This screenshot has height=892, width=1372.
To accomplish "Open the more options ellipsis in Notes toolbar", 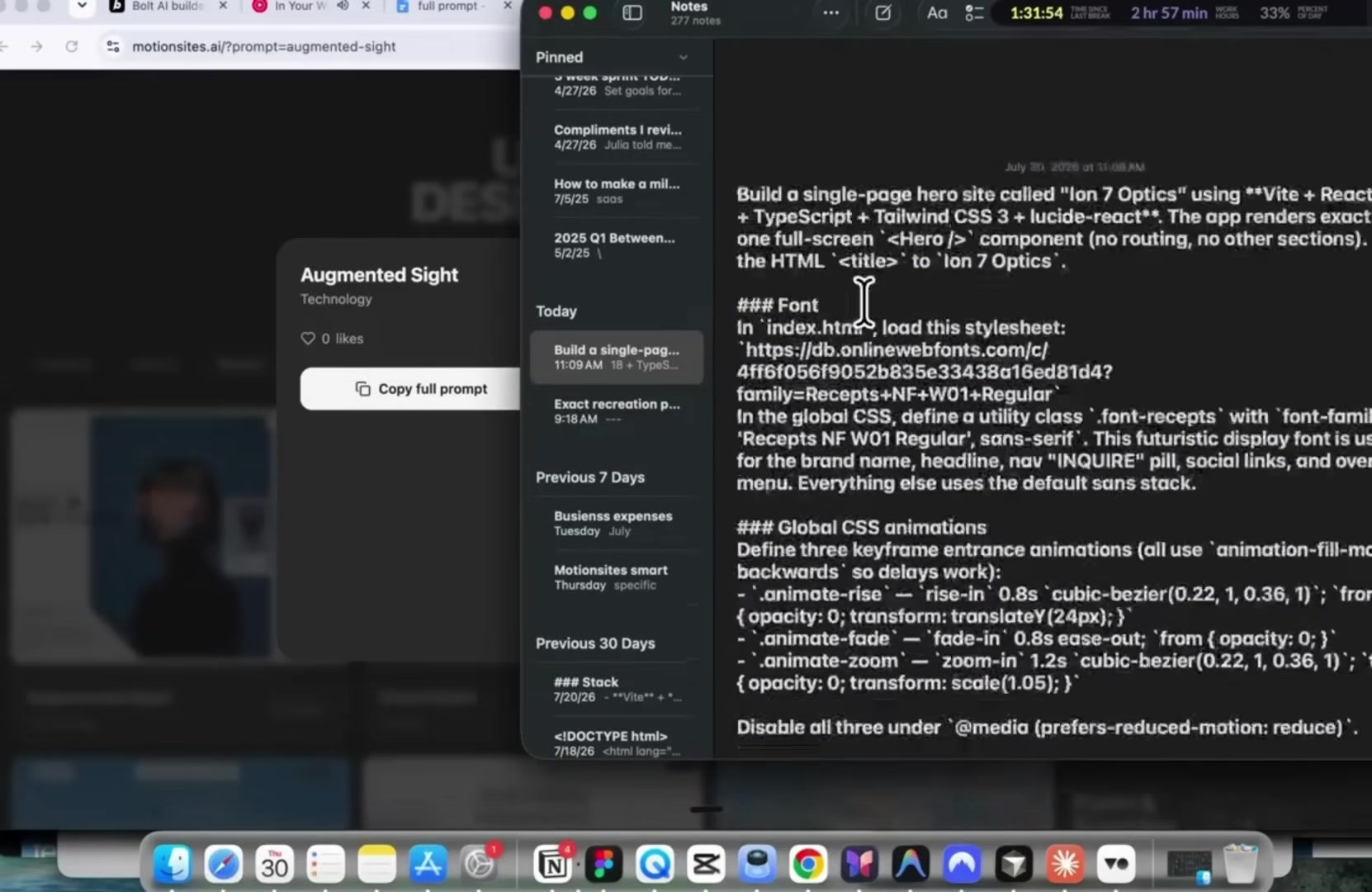I will [x=830, y=12].
